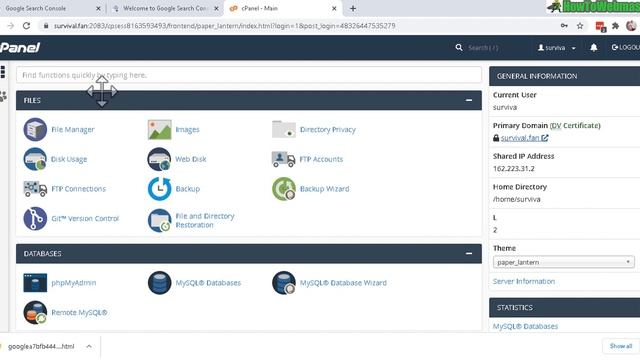Click Show all downloads button

[x=621, y=346]
